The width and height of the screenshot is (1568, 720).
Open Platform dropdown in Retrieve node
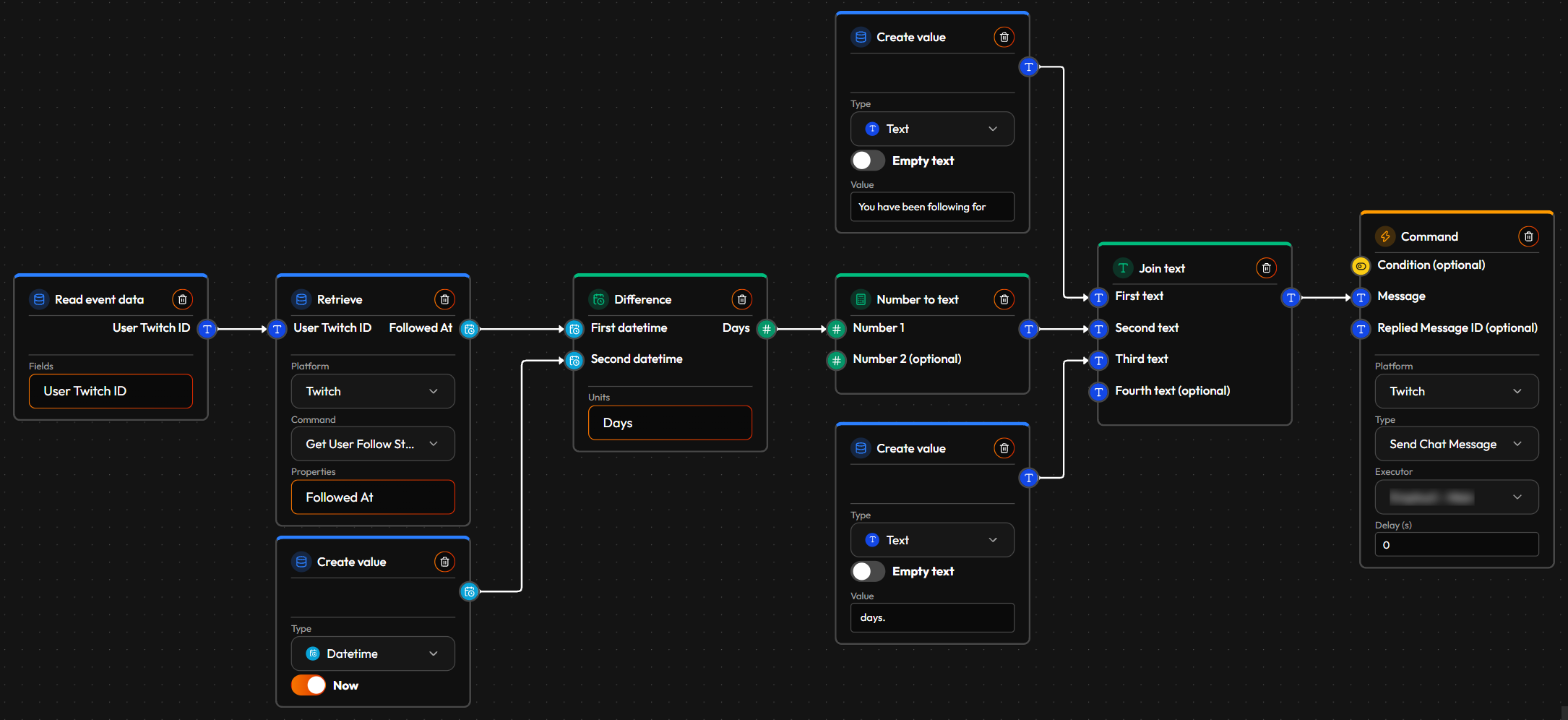[372, 391]
